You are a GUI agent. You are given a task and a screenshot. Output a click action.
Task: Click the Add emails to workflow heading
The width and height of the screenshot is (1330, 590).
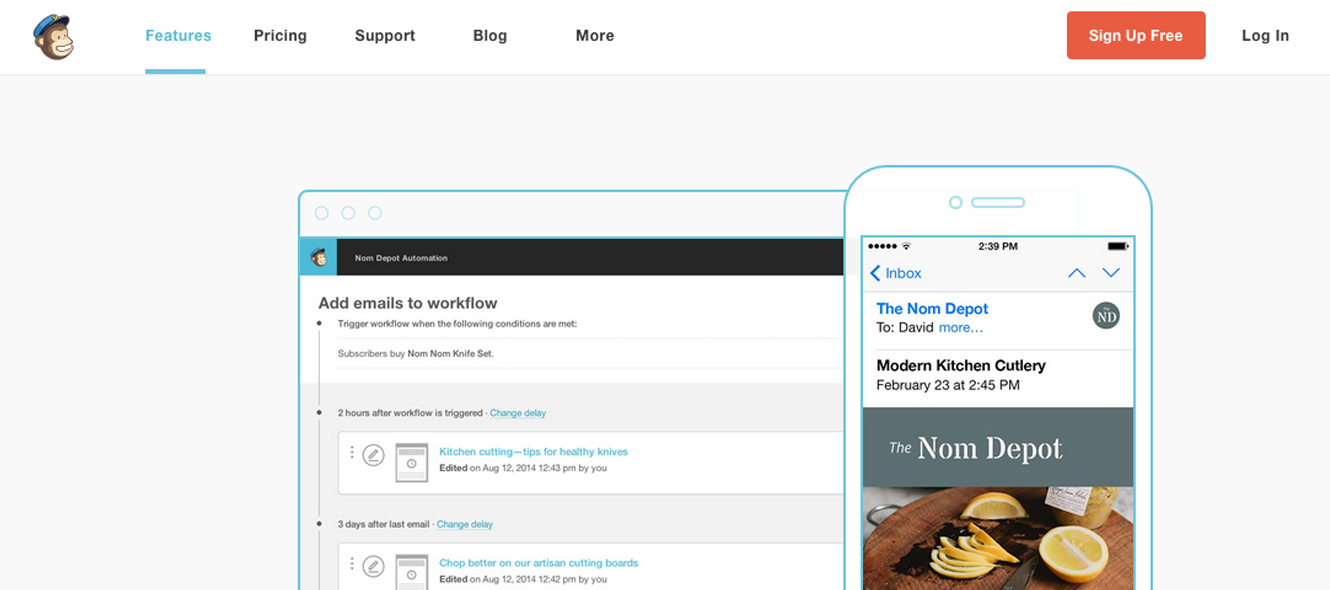(408, 303)
